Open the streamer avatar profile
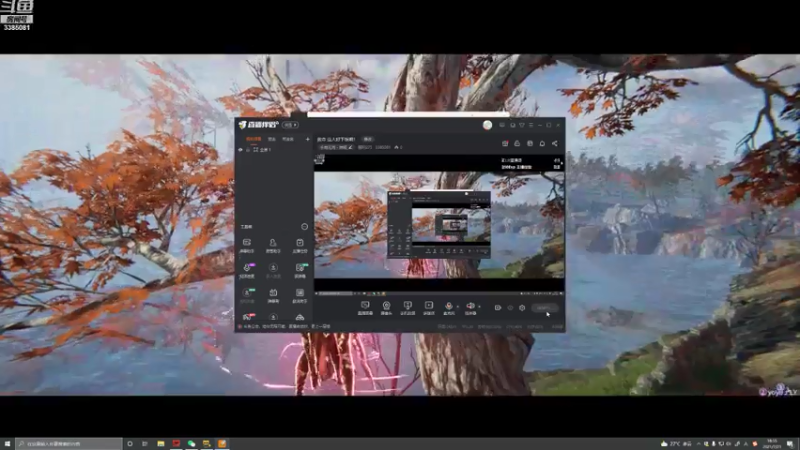Screen dimensions: 800x450 tap(487, 125)
